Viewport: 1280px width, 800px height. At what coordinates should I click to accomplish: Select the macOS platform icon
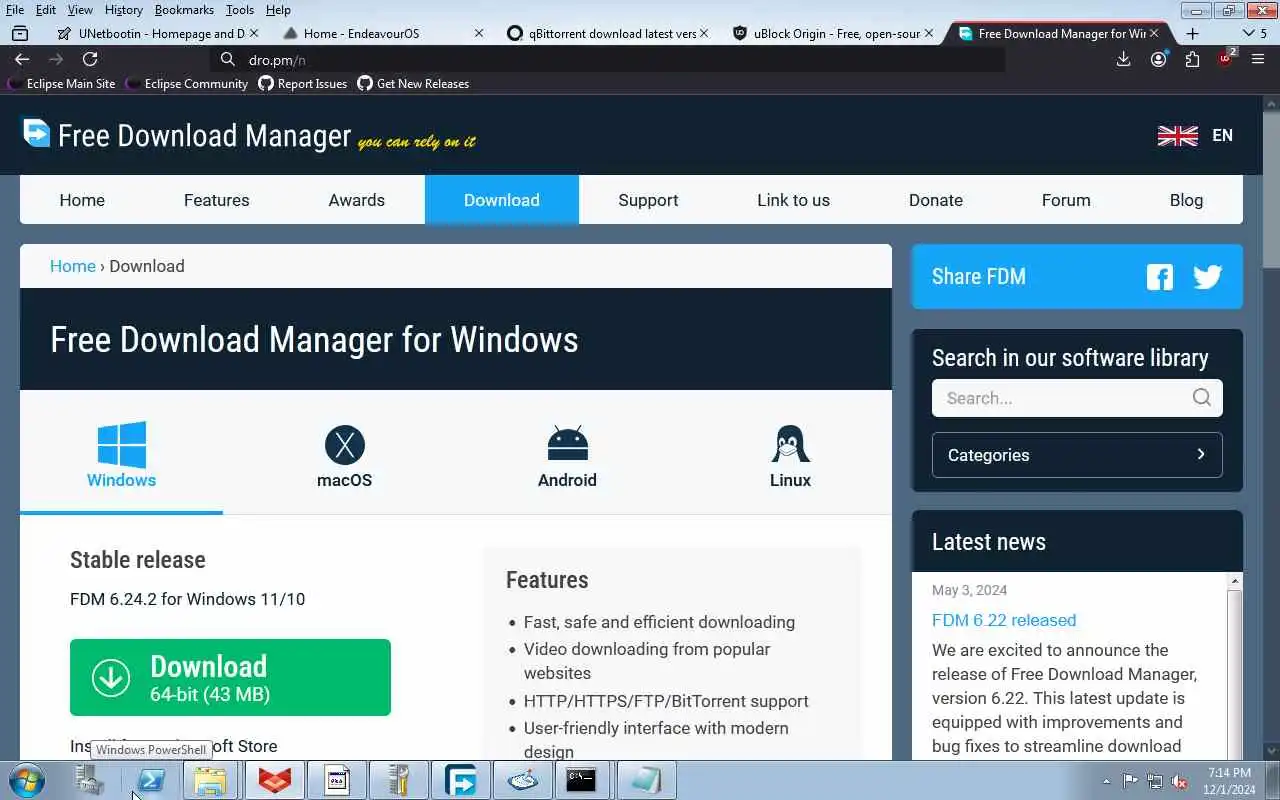pyautogui.click(x=345, y=445)
